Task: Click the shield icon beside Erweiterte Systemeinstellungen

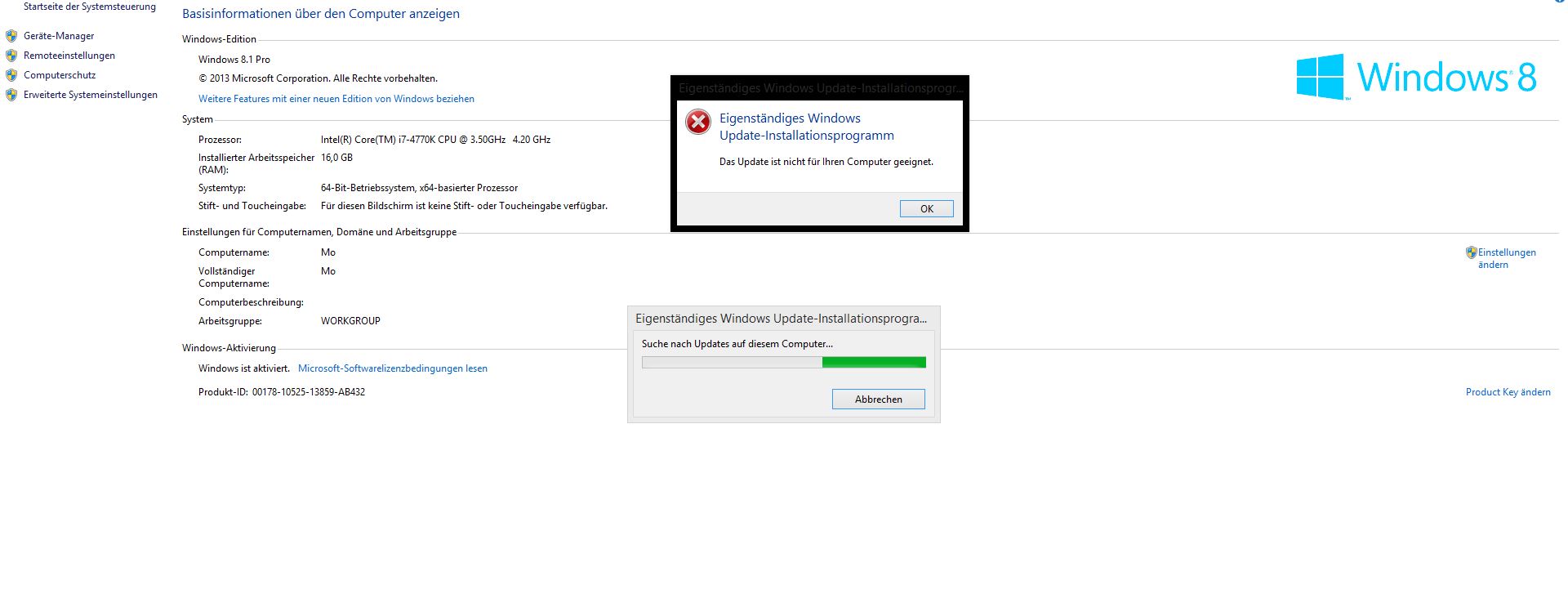Action: tap(11, 95)
